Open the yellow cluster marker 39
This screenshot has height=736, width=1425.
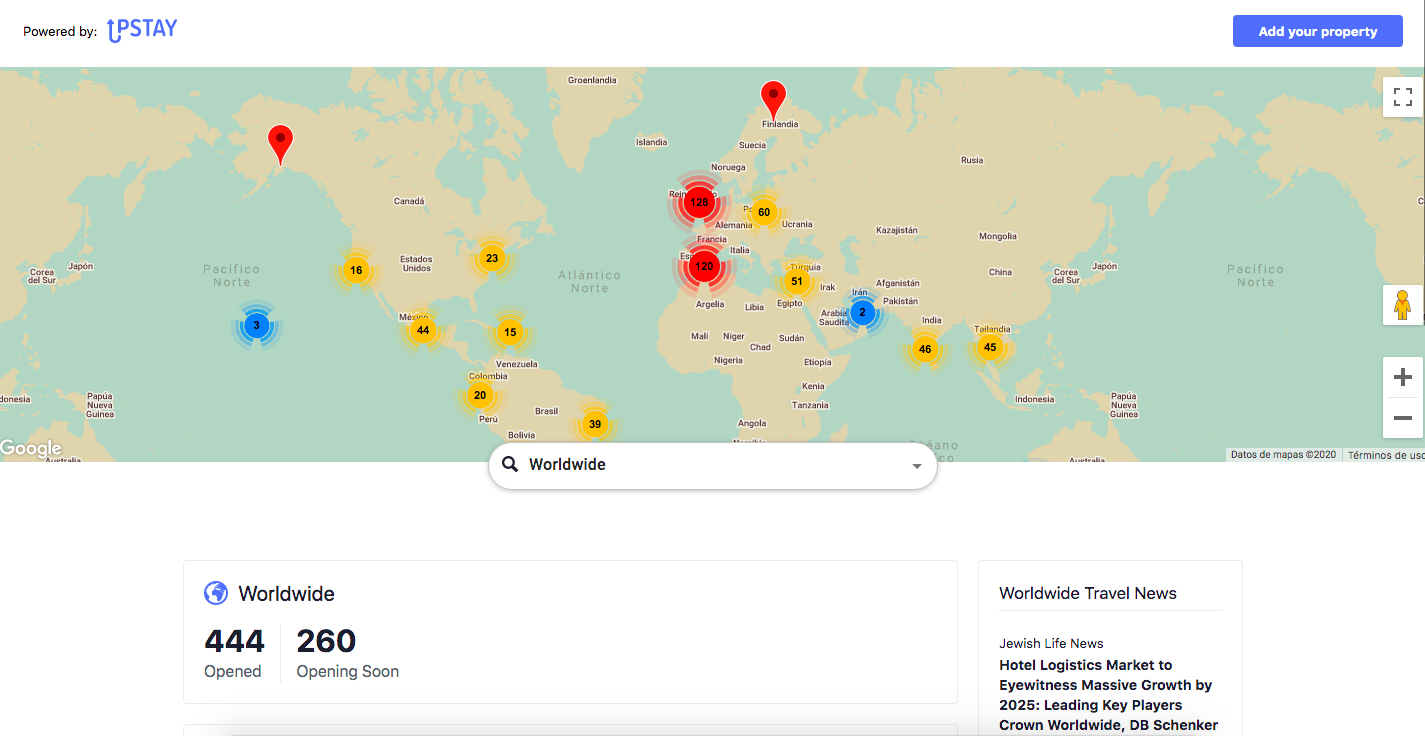[595, 424]
